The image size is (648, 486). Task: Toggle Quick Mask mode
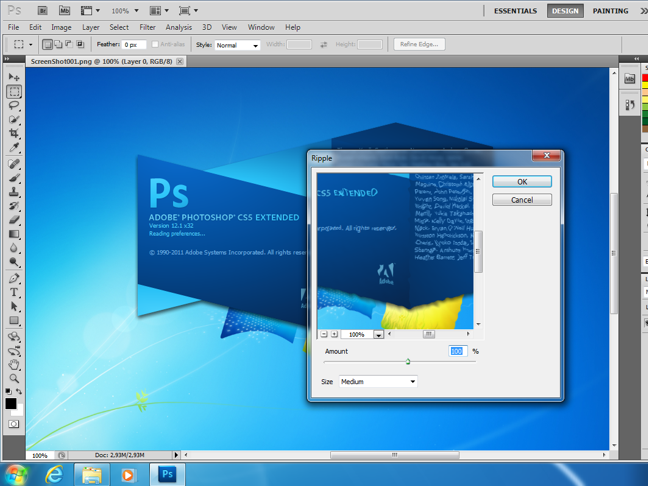pyautogui.click(x=14, y=424)
